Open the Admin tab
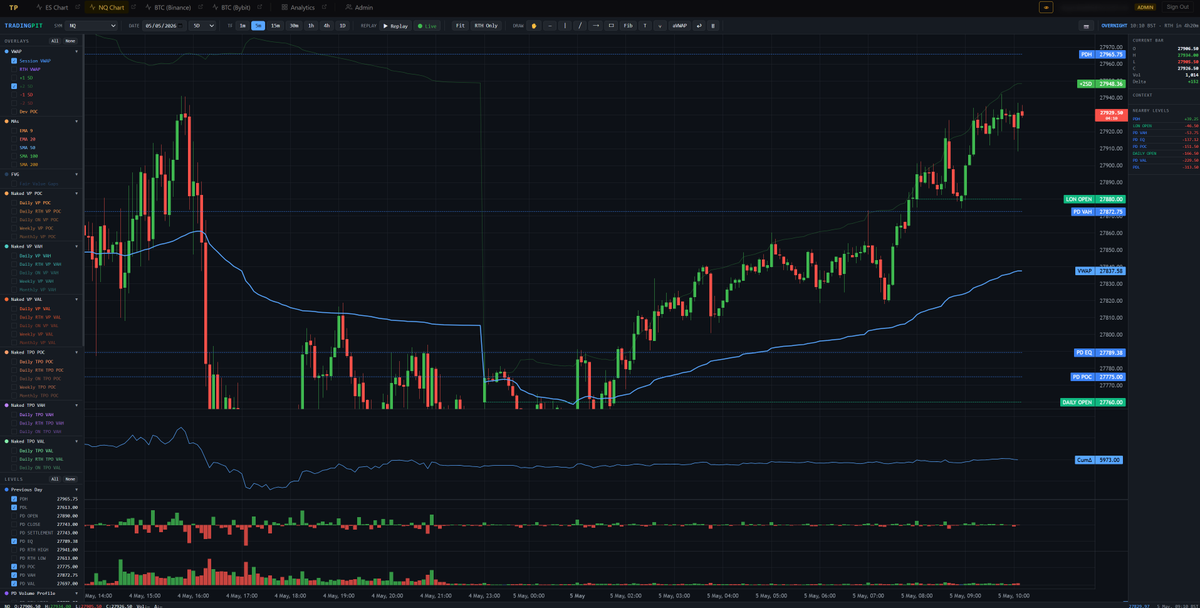Screen dimensions: 1200x608 pyautogui.click(x=360, y=7)
